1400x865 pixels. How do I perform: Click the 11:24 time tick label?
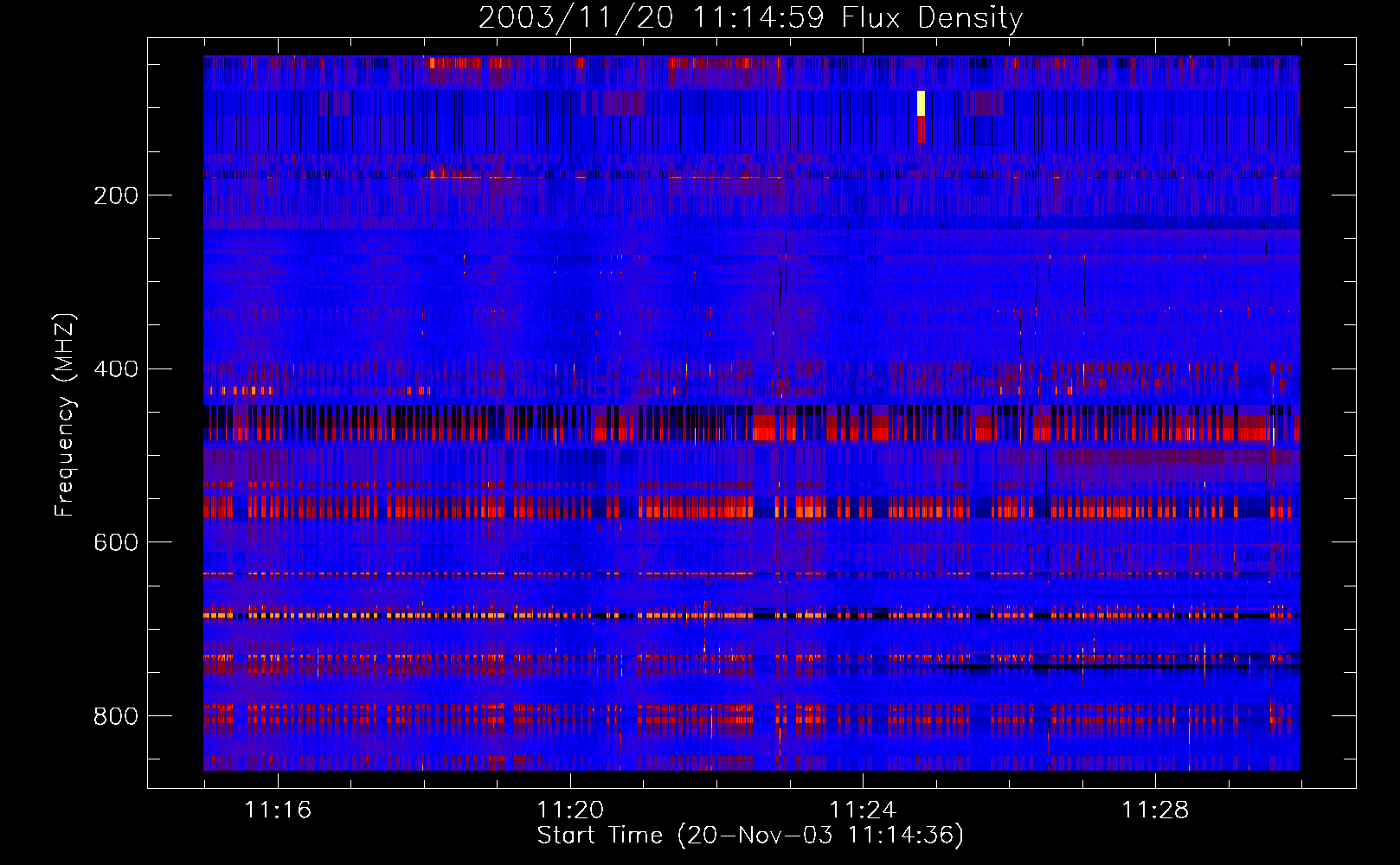click(x=863, y=811)
